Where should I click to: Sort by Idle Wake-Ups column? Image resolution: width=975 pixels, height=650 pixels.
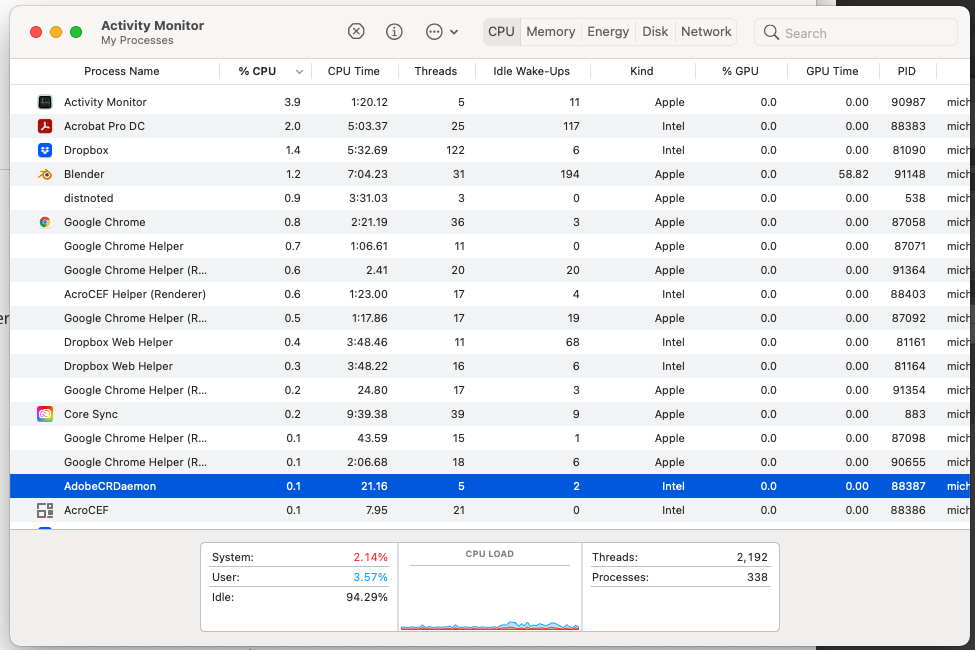pyautogui.click(x=531, y=72)
